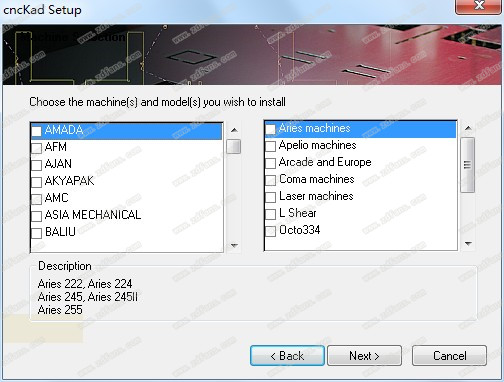Proceed with the Next button

click(x=364, y=356)
